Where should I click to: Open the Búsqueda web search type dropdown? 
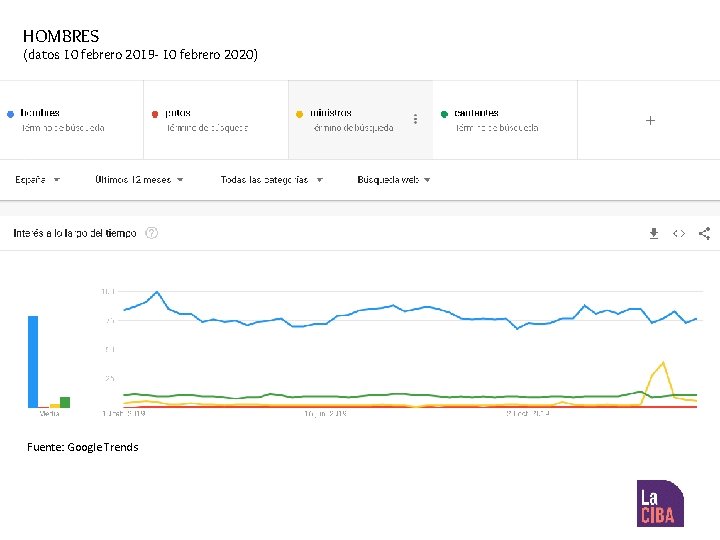[393, 180]
